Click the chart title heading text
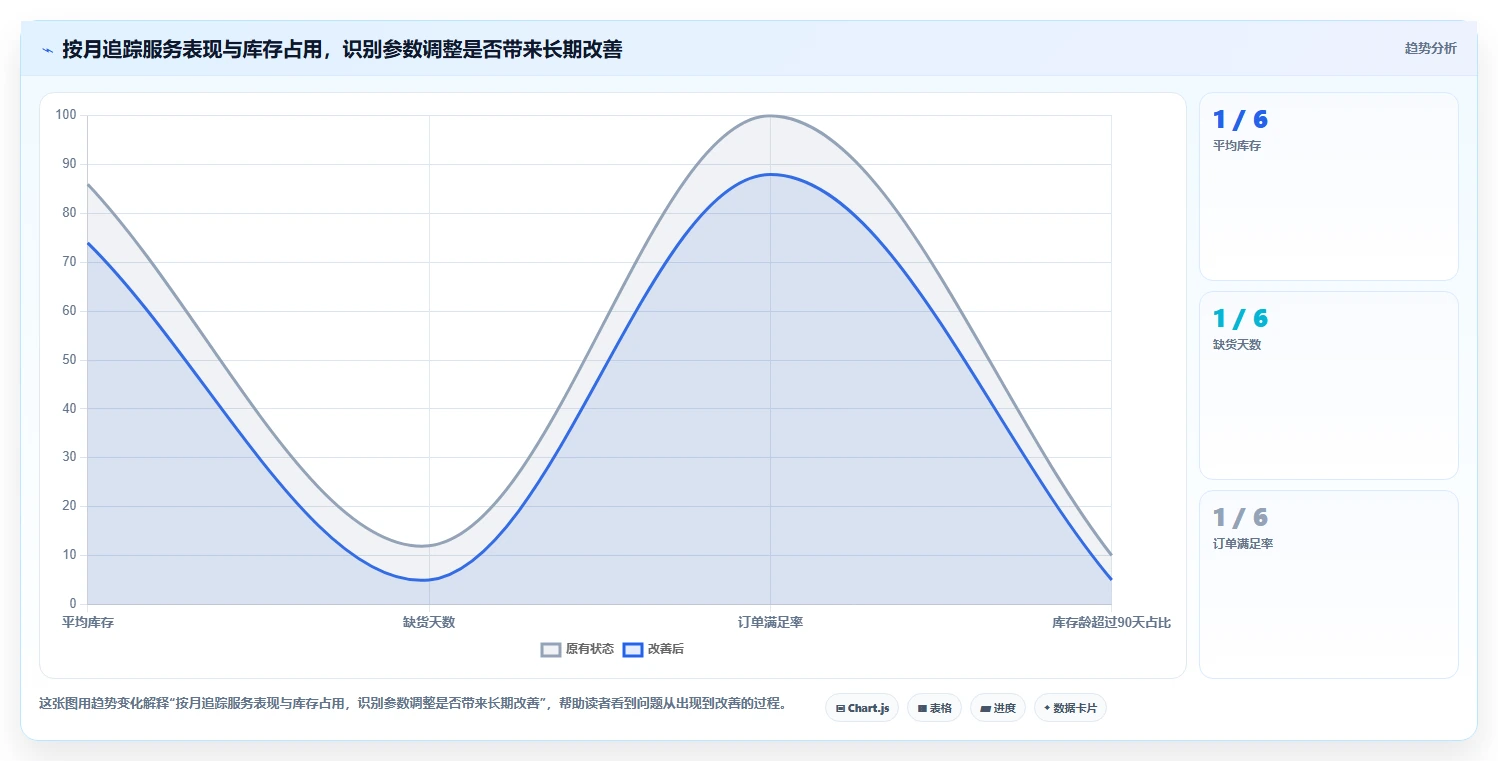The image size is (1498, 761). (342, 49)
